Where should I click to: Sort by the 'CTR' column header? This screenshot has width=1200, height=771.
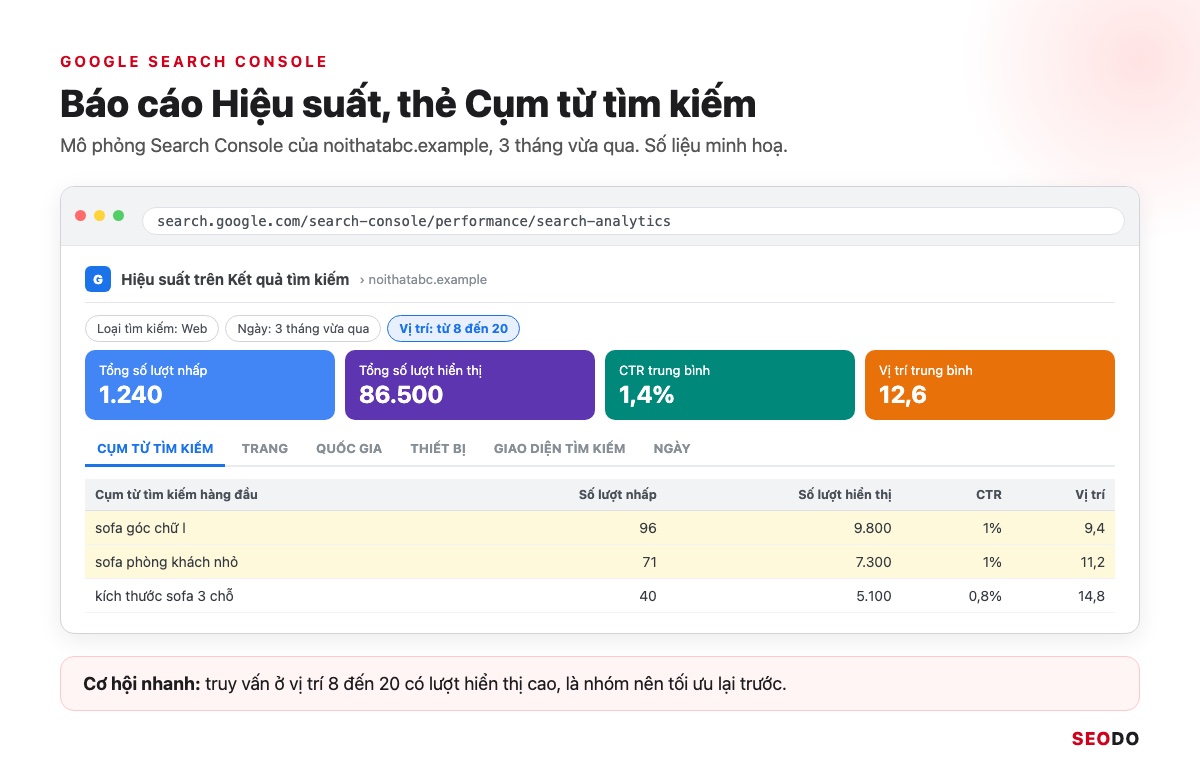[989, 494]
